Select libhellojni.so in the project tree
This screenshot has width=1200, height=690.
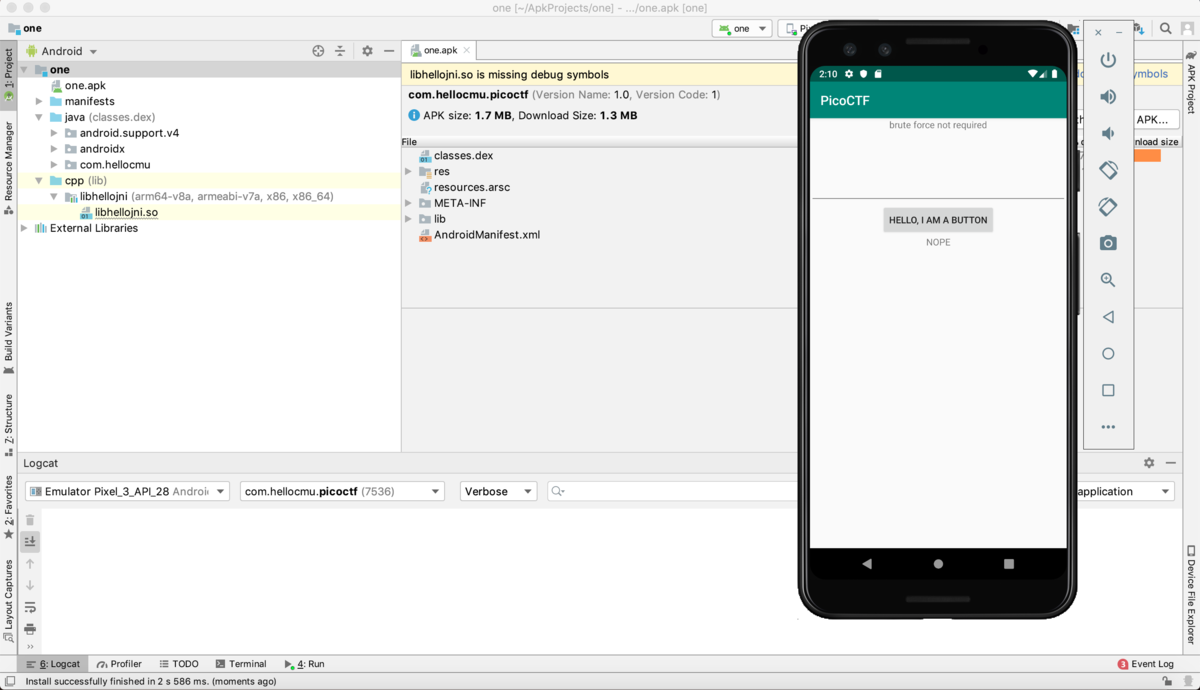[x=126, y=212]
